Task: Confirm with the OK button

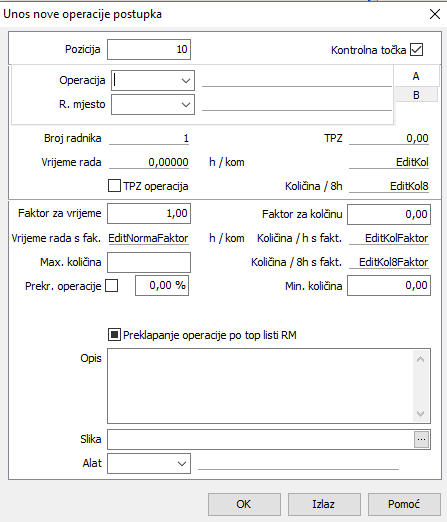Action: tap(244, 504)
